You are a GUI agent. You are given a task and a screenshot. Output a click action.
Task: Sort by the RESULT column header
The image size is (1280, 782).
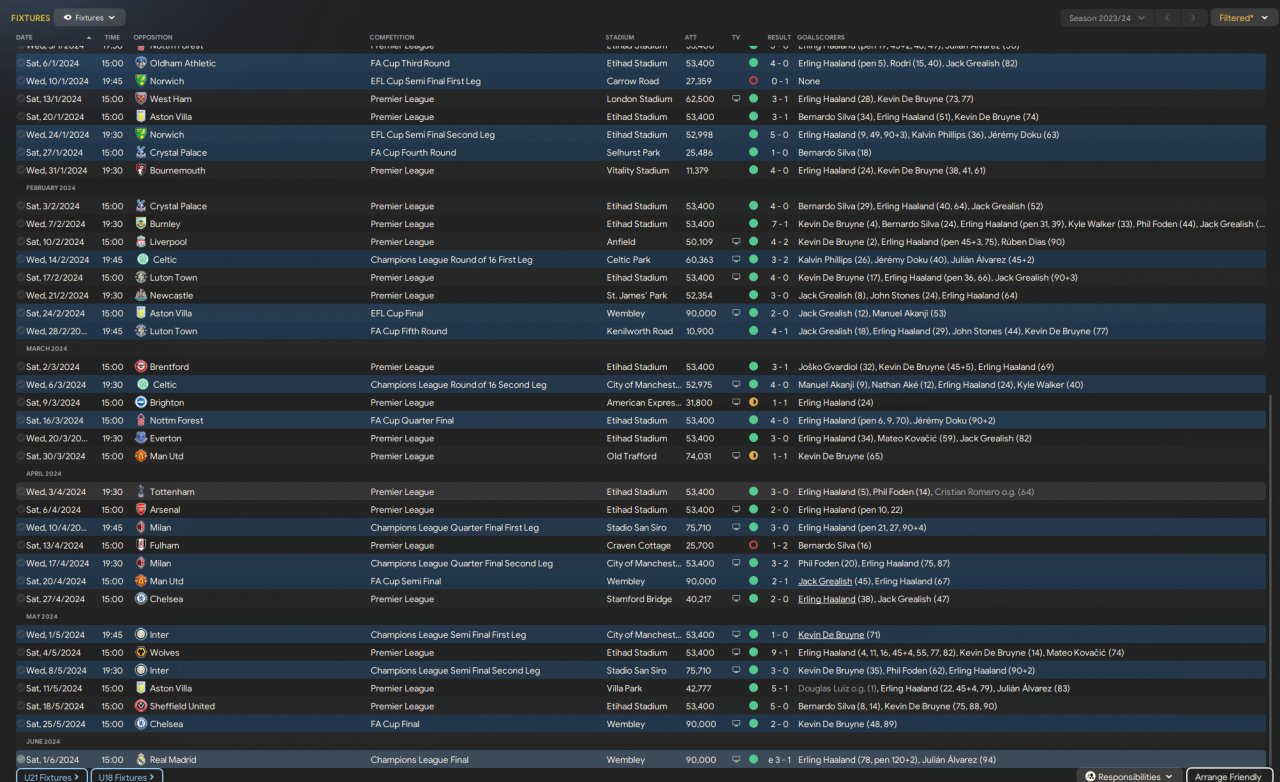pos(779,37)
